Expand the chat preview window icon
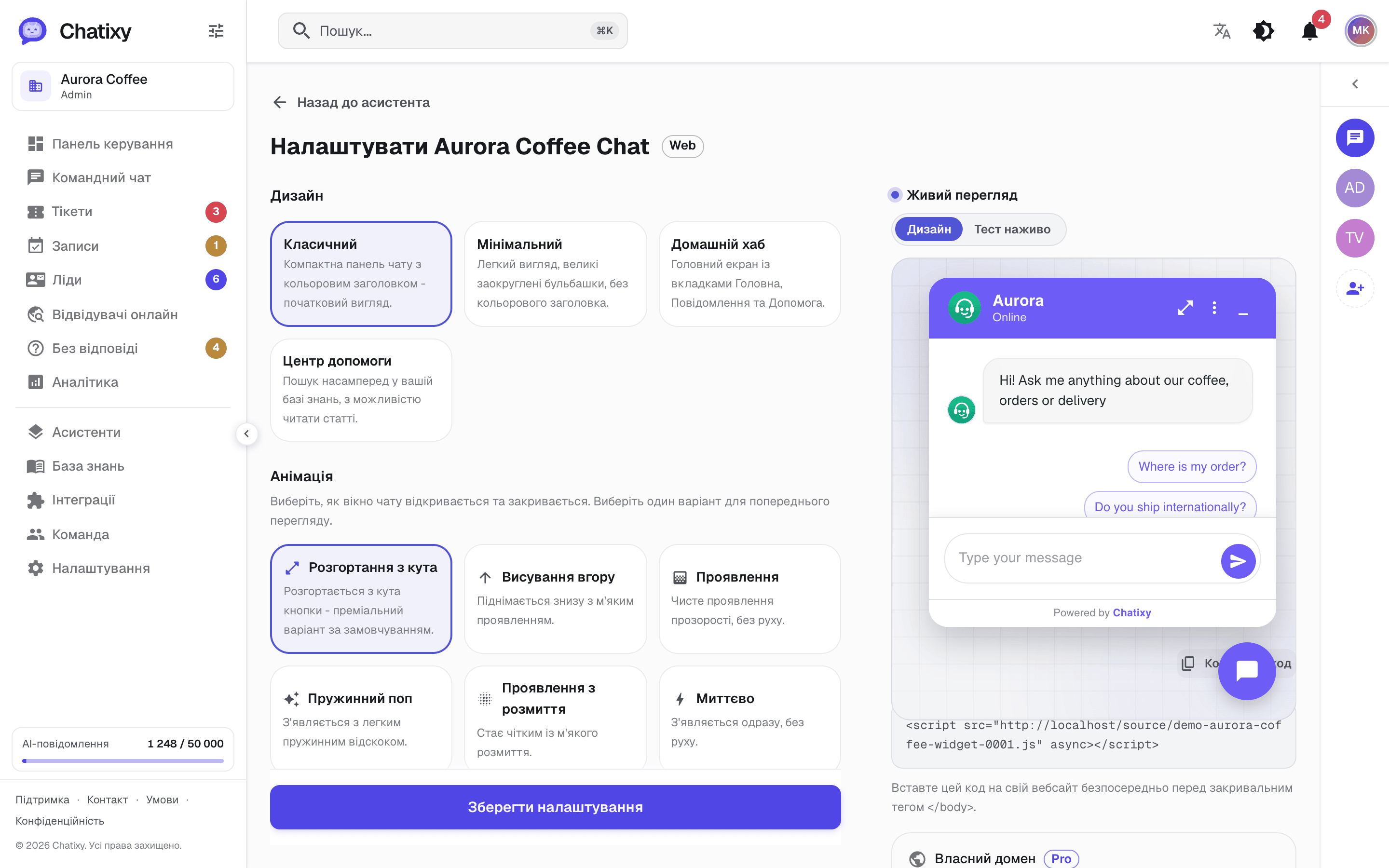1389x868 pixels. coord(1185,308)
